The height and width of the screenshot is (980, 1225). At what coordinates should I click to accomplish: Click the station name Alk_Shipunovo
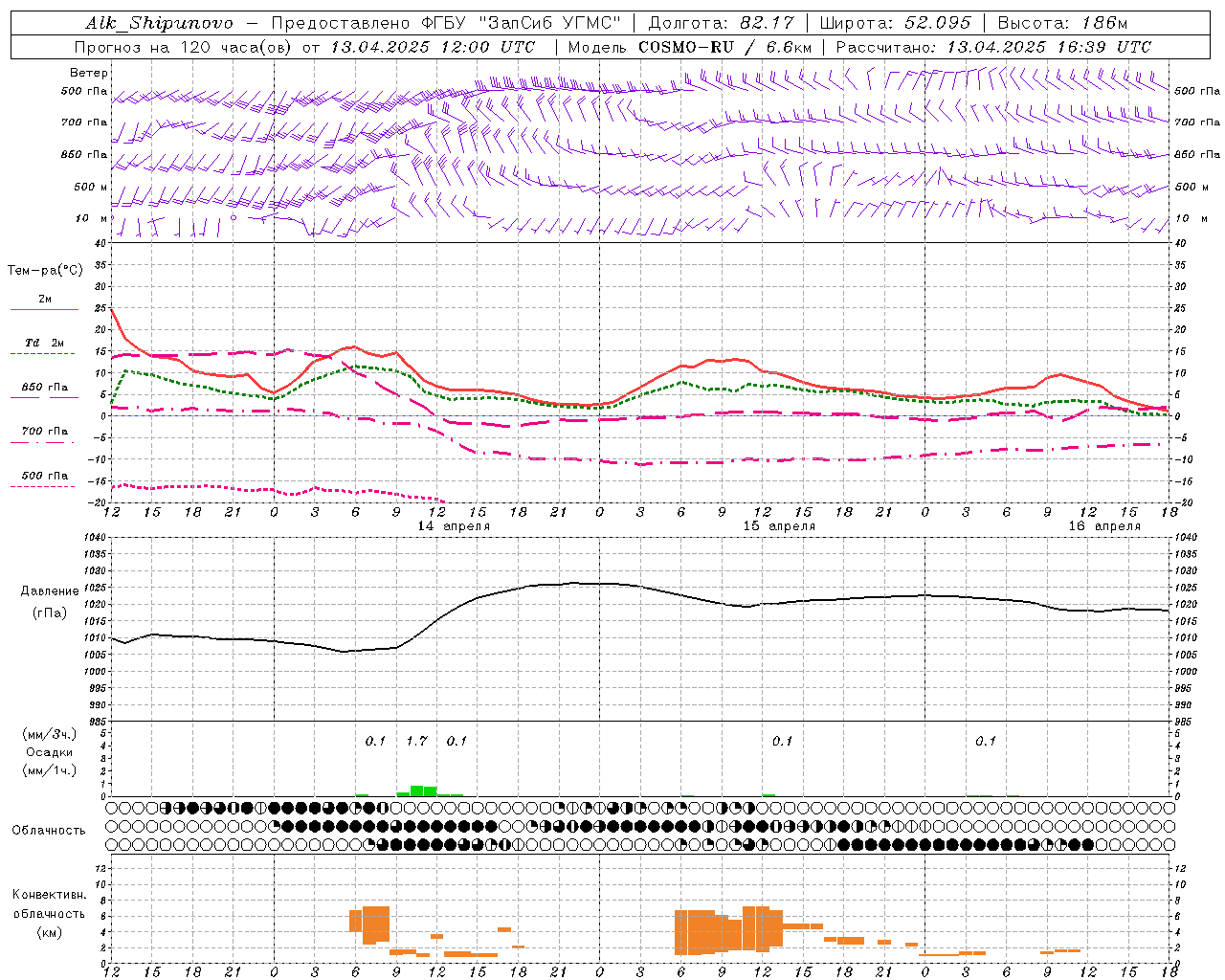click(159, 23)
